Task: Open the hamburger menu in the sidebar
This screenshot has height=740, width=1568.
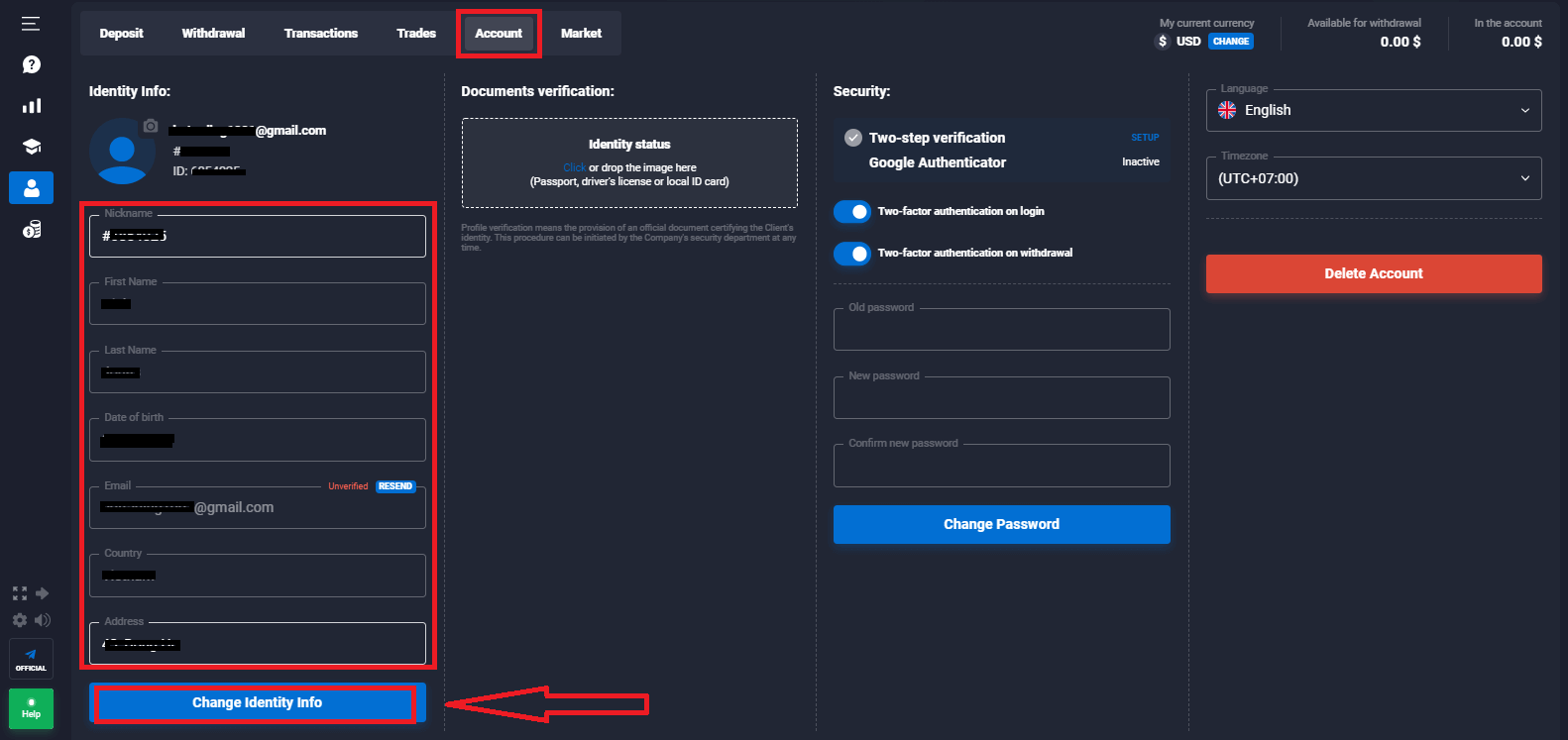Action: pos(31,23)
